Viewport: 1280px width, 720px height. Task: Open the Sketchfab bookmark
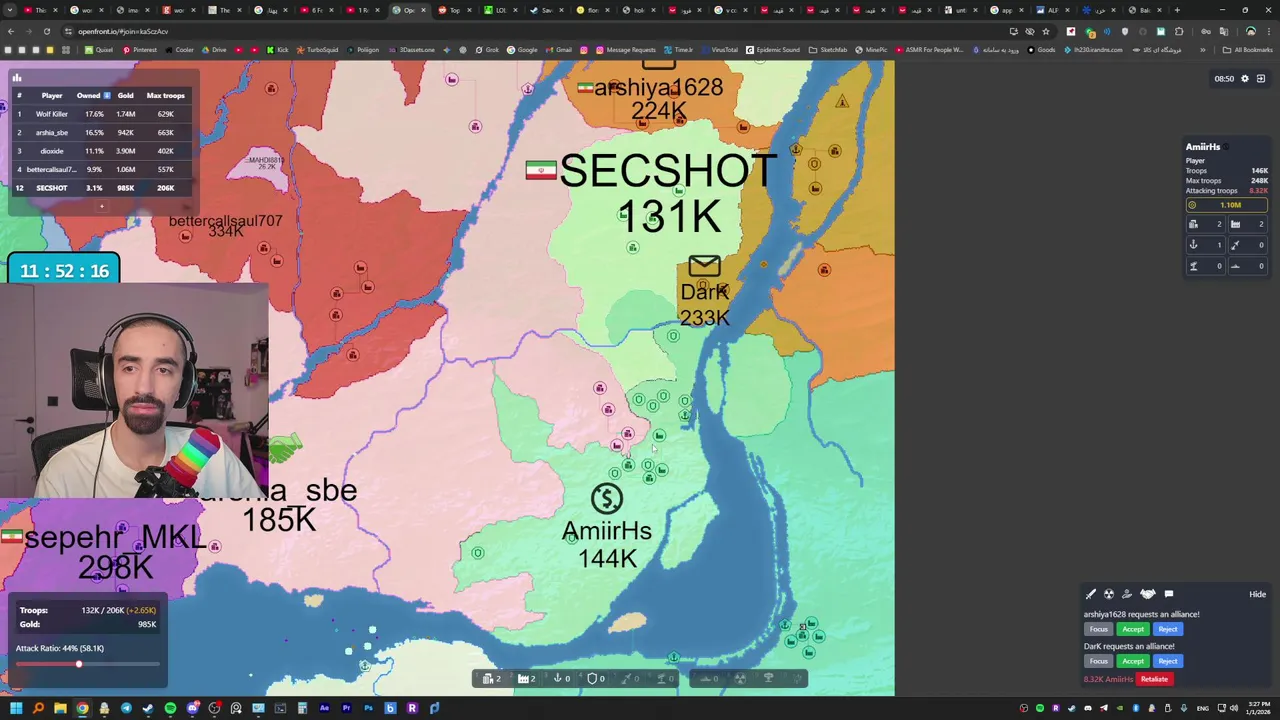pyautogui.click(x=827, y=50)
